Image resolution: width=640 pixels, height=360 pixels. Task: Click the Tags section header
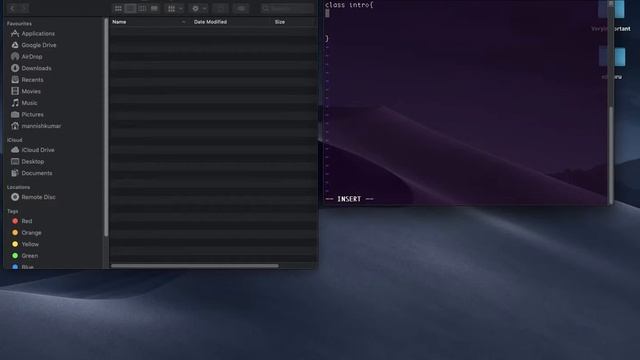(13, 211)
